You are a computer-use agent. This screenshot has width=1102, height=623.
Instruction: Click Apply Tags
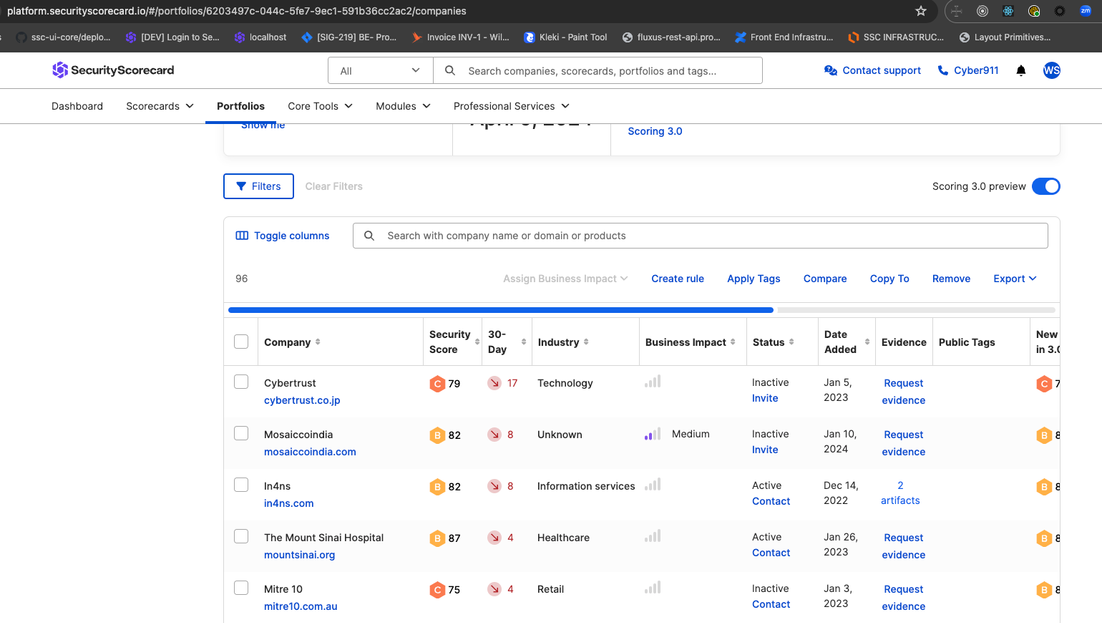pyautogui.click(x=753, y=278)
